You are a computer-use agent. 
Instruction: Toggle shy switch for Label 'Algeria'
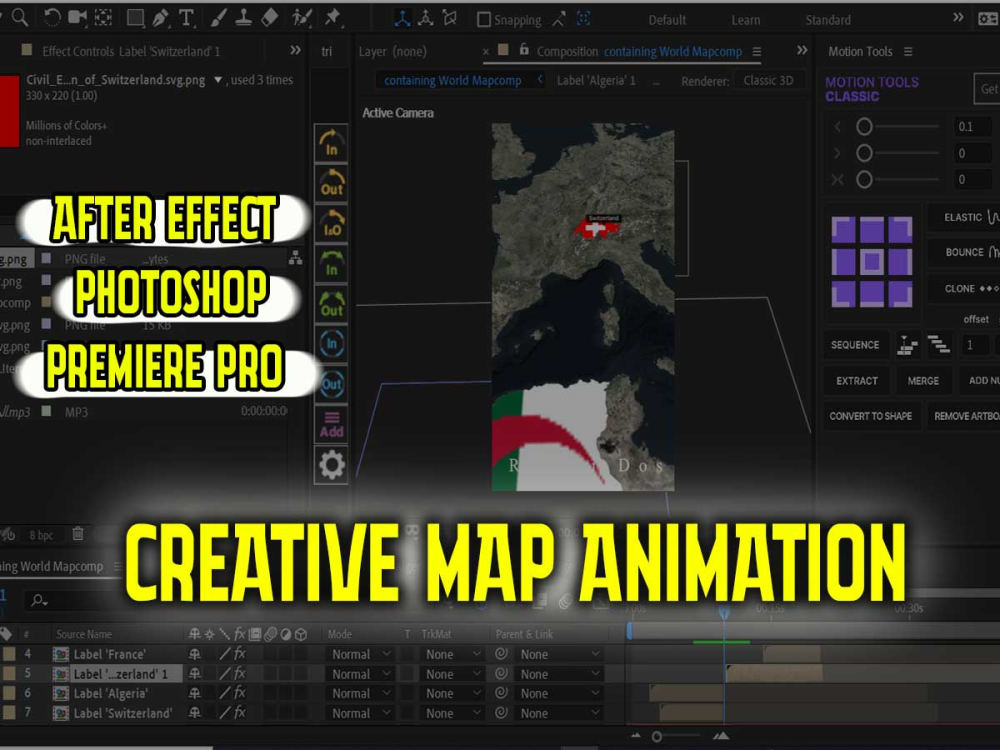(195, 693)
